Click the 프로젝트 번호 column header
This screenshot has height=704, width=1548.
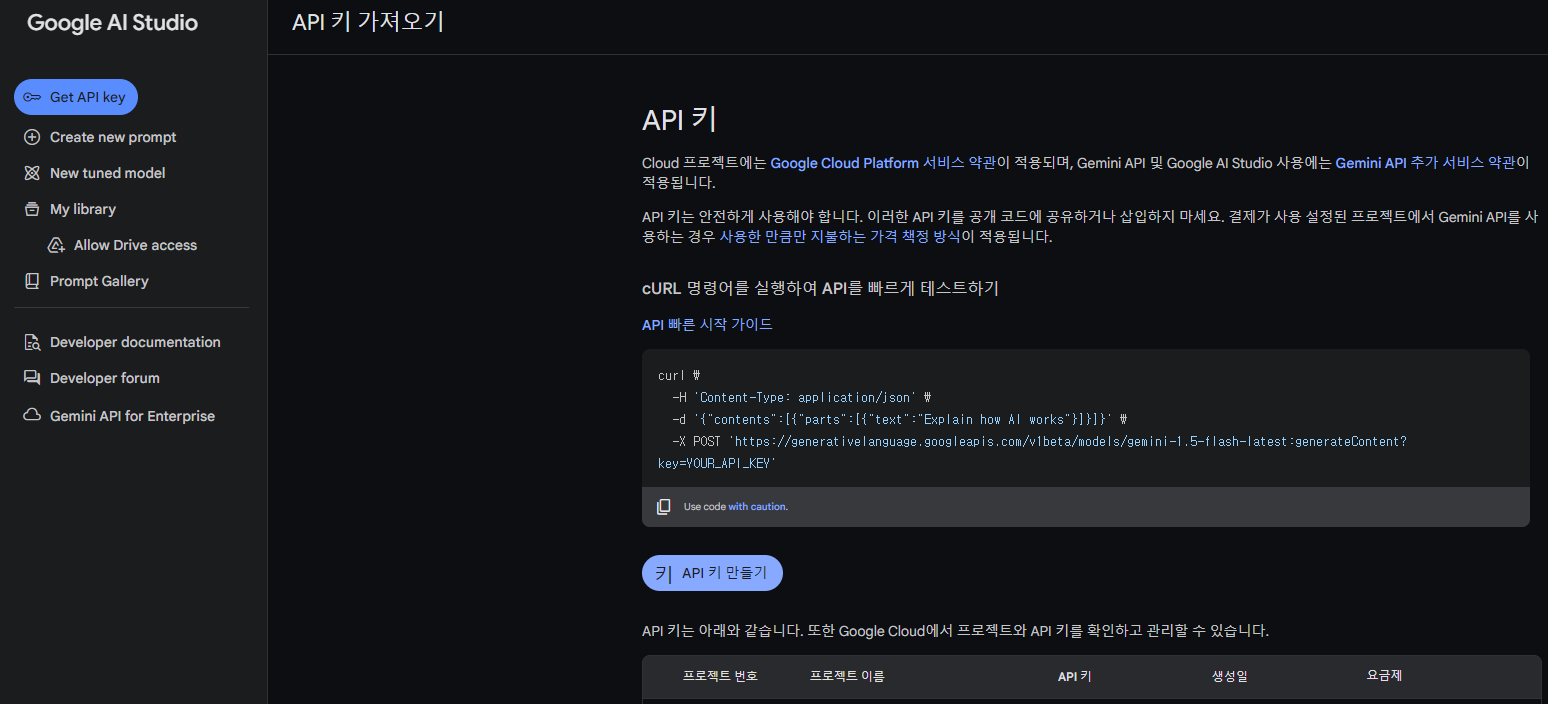point(720,676)
